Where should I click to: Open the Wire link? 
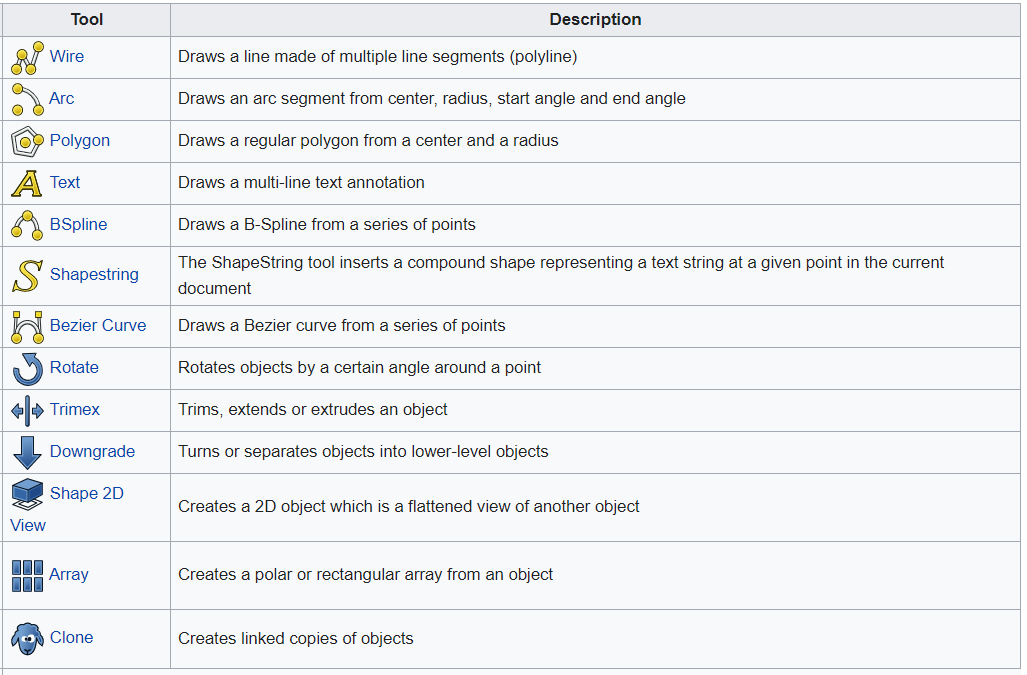[67, 57]
